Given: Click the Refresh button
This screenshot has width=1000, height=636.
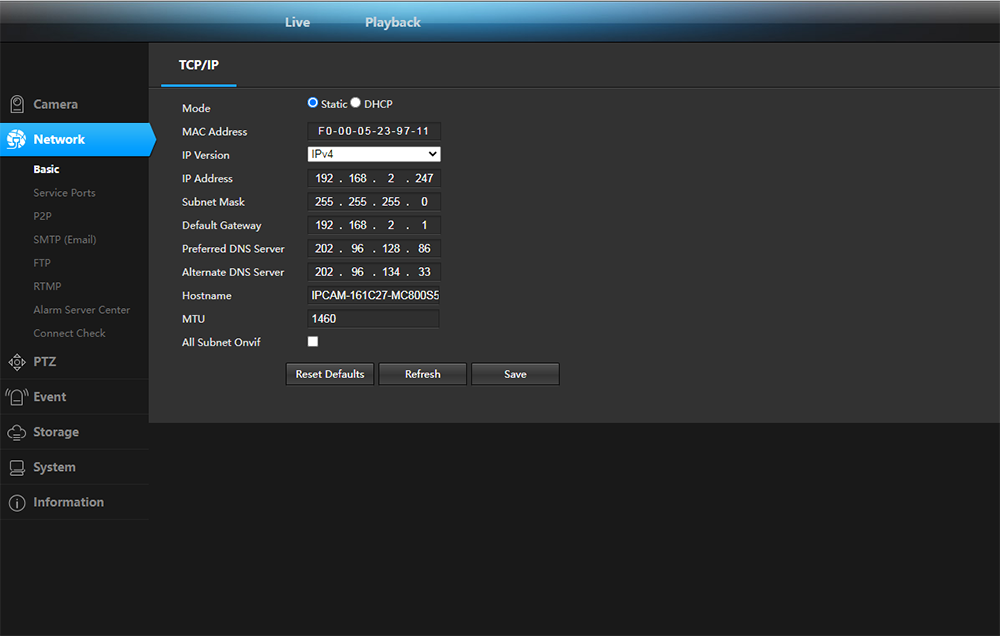Looking at the screenshot, I should point(422,374).
